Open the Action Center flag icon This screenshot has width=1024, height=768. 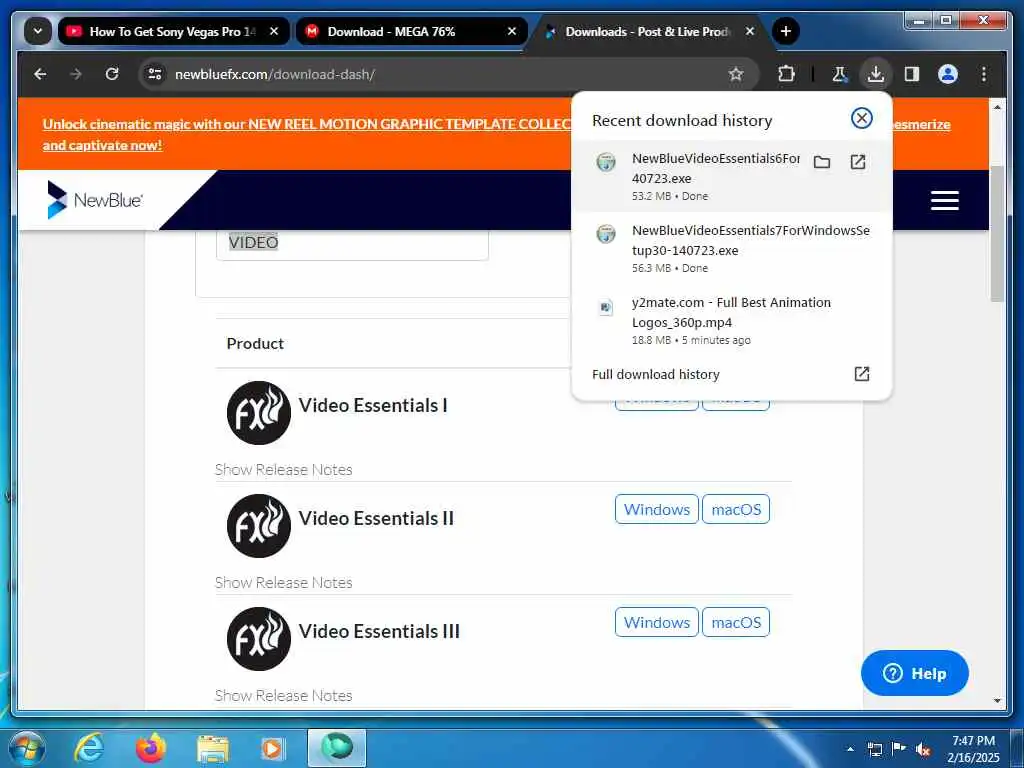click(899, 749)
